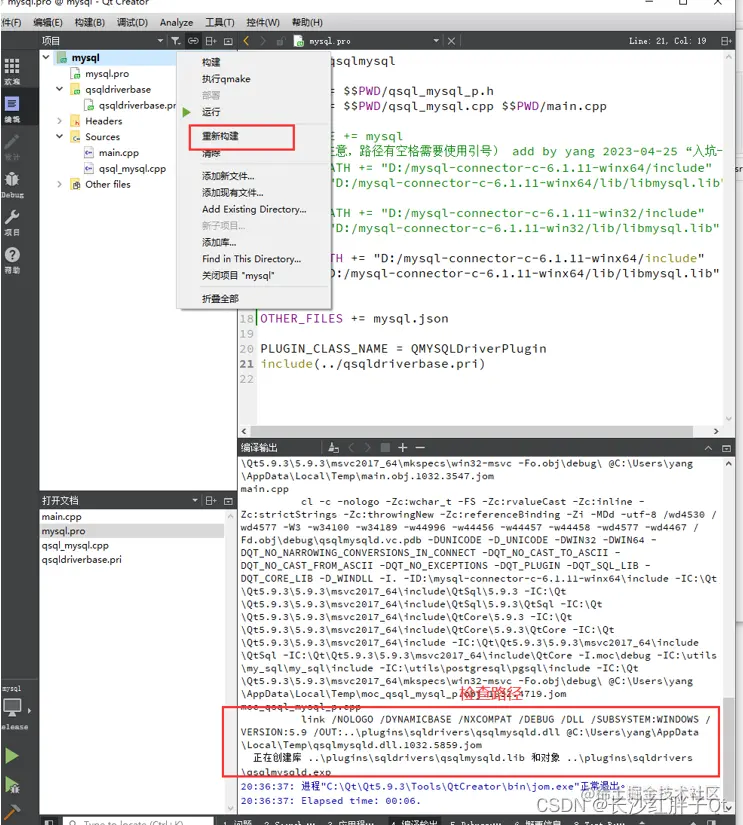Expand the Other files folder
Screen dimensions: 743x825
pos(59,184)
